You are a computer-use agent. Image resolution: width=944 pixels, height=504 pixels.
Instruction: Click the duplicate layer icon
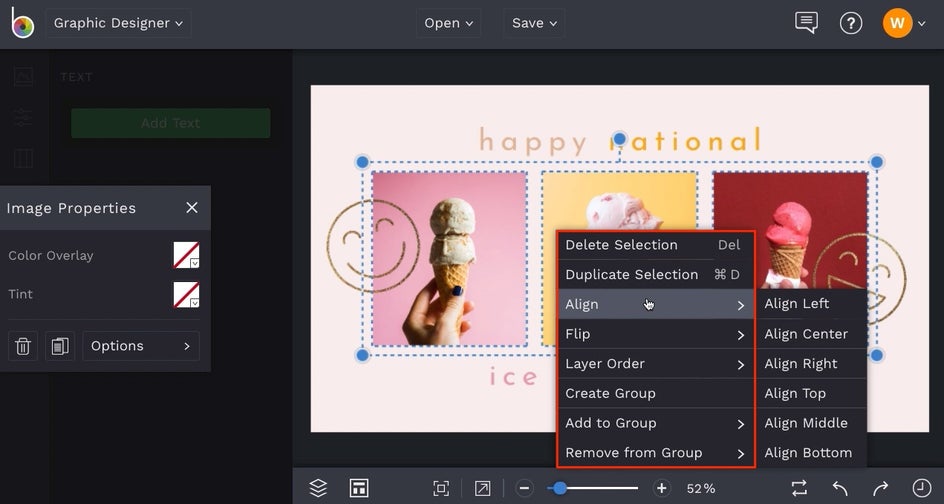[x=60, y=346]
